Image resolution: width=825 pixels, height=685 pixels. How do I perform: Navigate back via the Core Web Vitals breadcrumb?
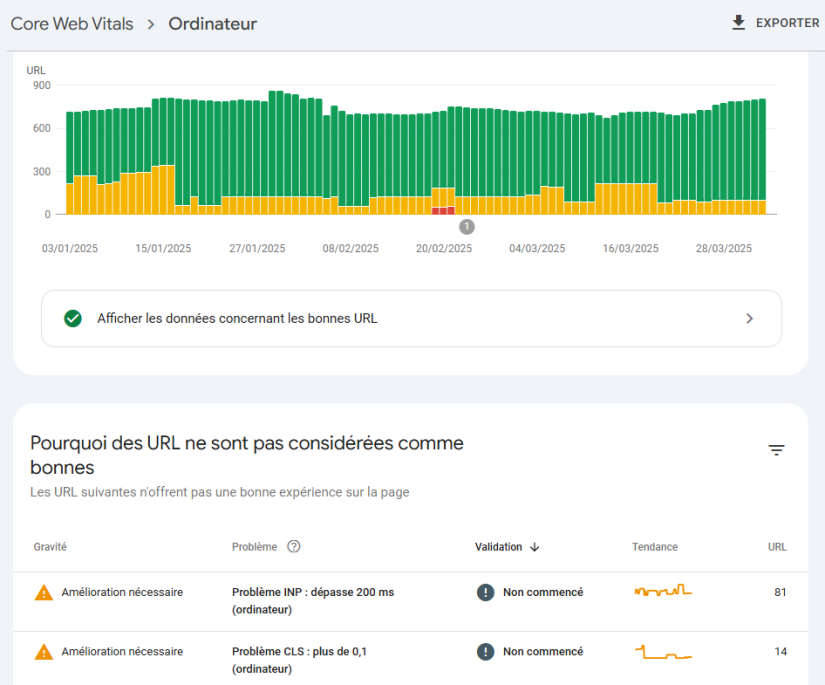[71, 23]
